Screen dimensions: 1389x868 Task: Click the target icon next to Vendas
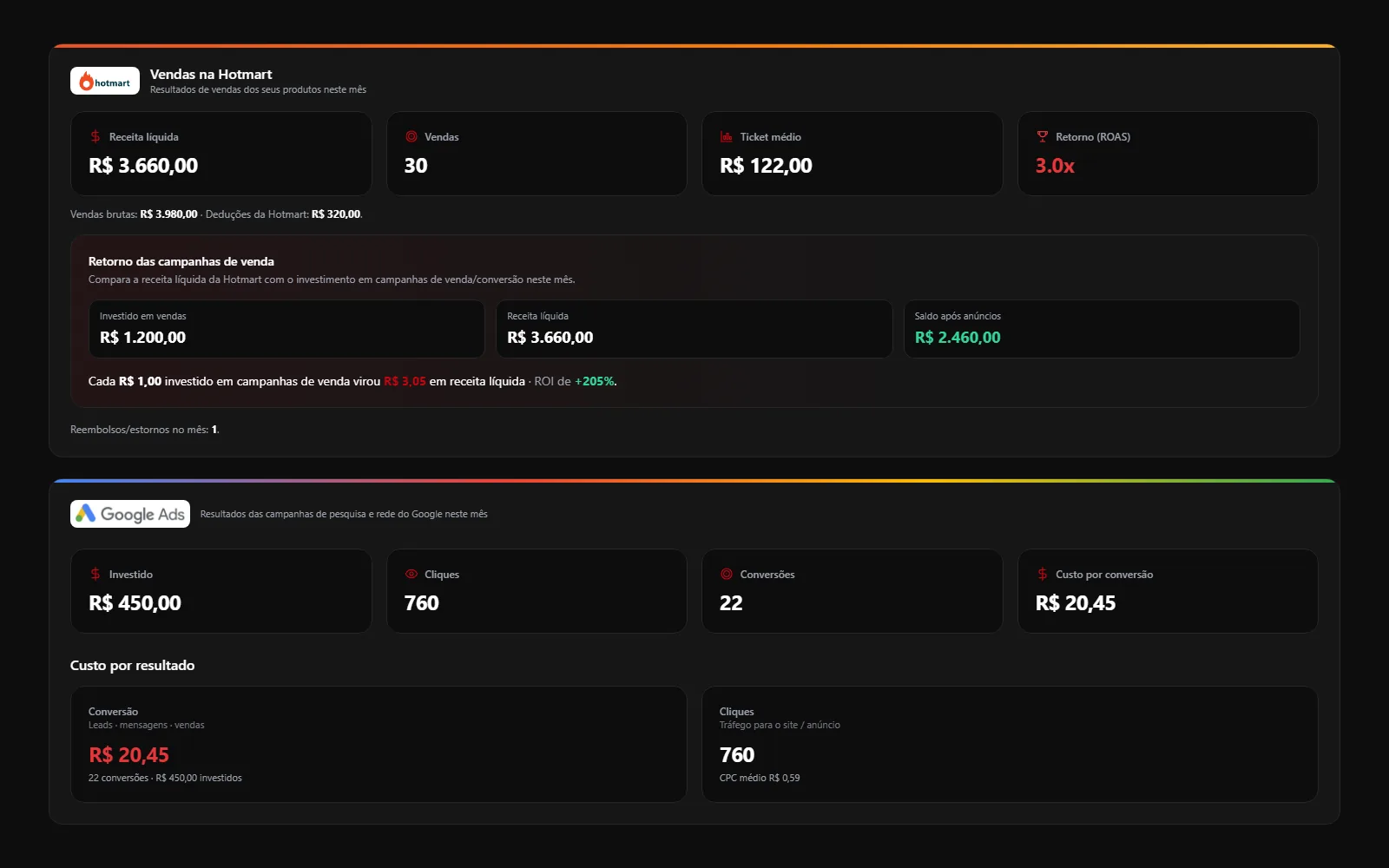click(411, 136)
